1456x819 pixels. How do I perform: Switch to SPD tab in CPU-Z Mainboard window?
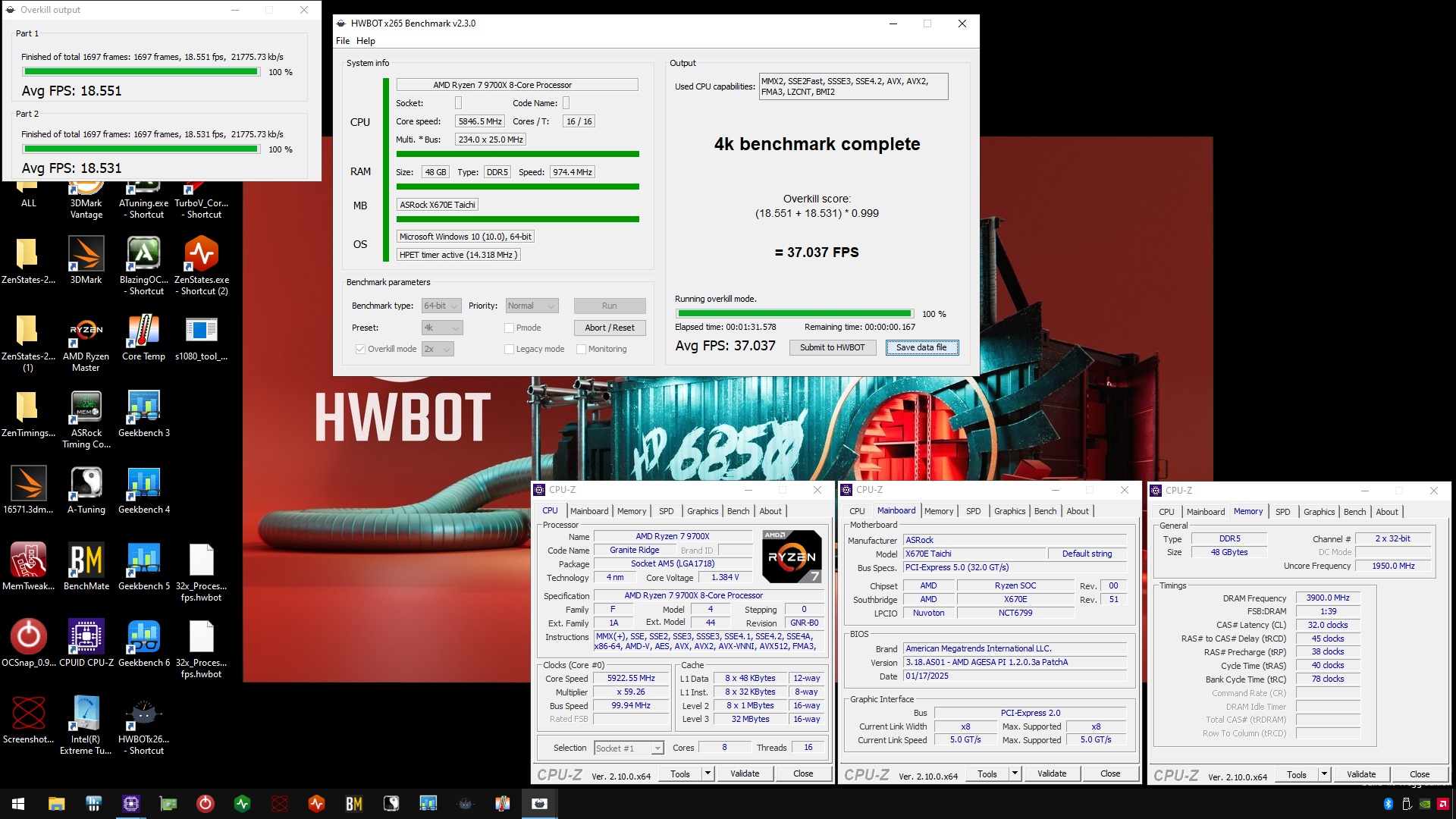click(x=973, y=511)
